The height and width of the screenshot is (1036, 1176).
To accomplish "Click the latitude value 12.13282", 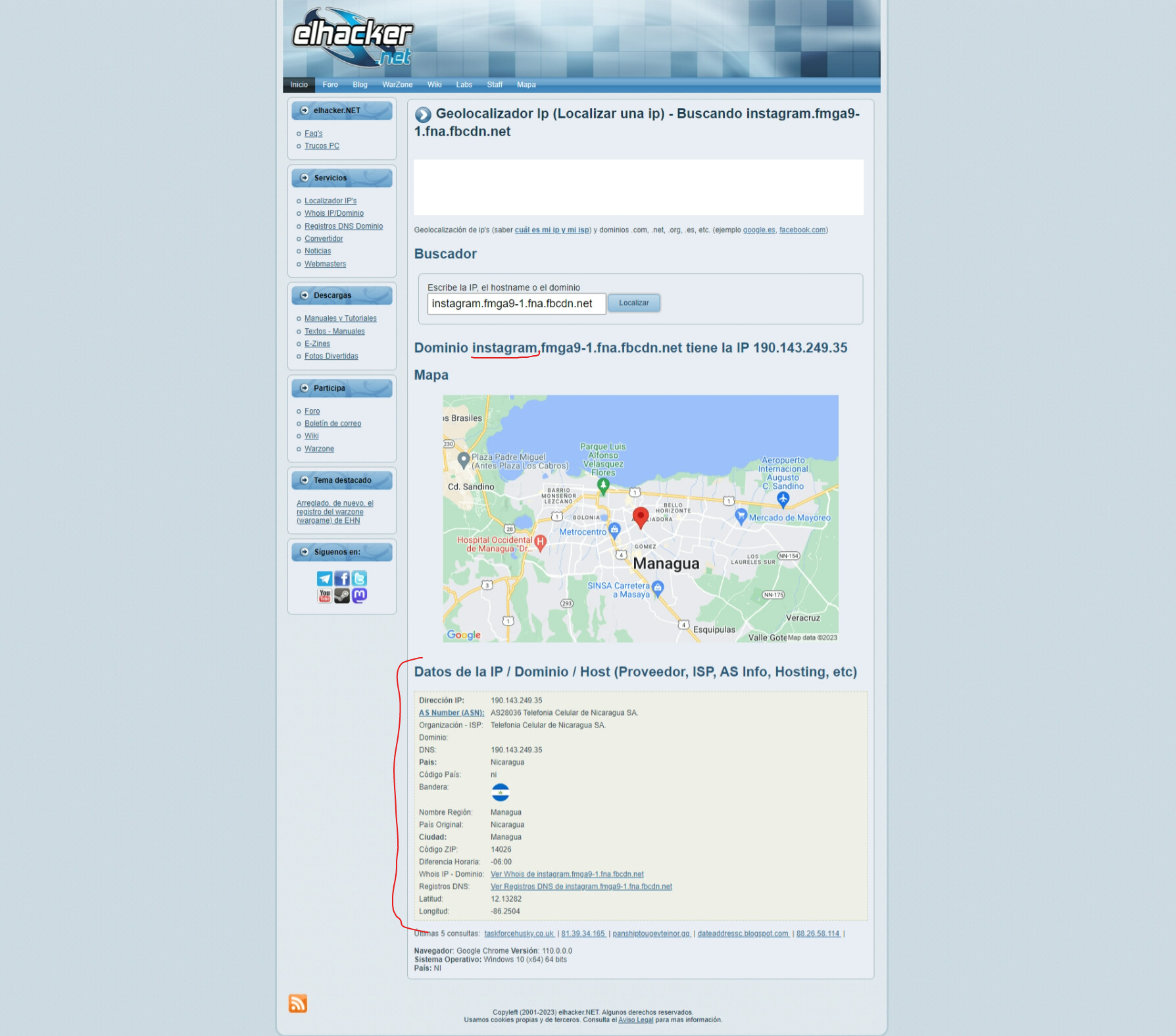I will click(506, 899).
